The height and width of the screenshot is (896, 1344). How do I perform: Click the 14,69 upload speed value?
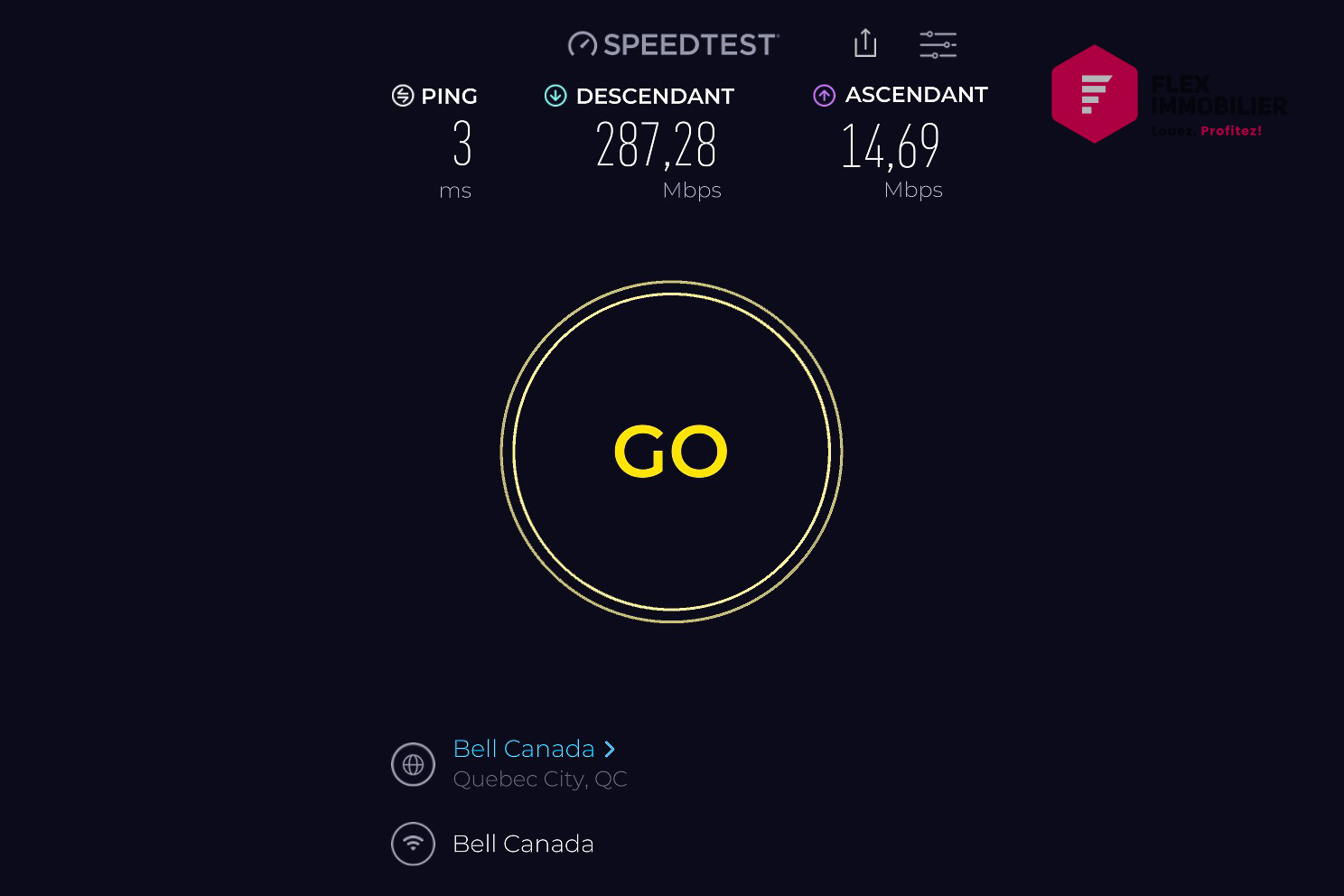click(891, 146)
